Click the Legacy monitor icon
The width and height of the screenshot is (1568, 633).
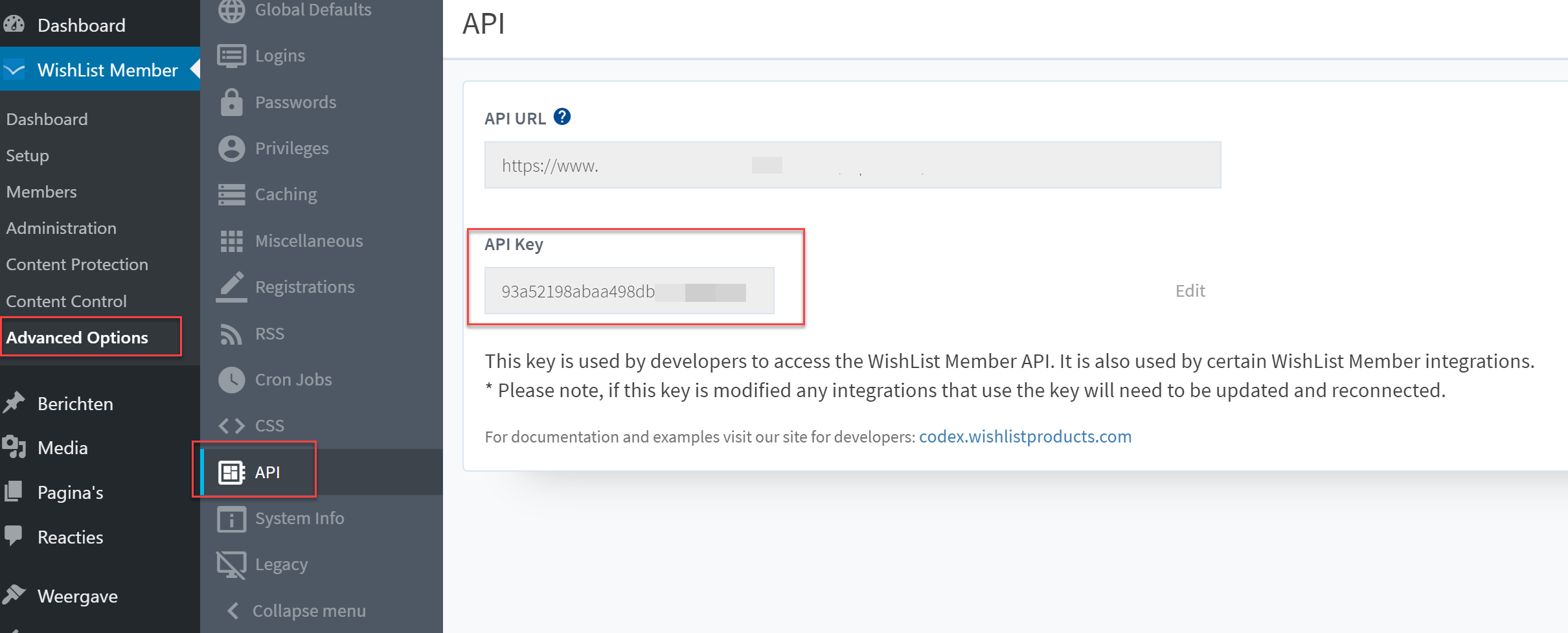pos(231,565)
